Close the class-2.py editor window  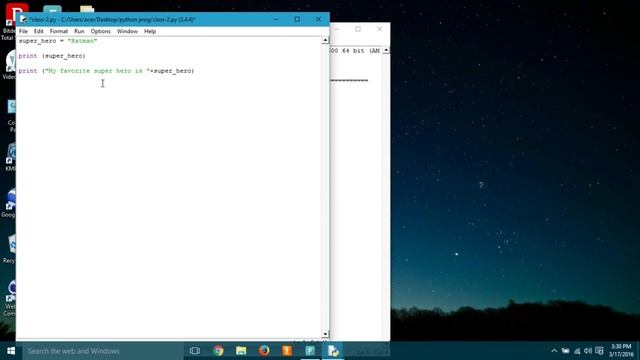pyautogui.click(x=318, y=19)
